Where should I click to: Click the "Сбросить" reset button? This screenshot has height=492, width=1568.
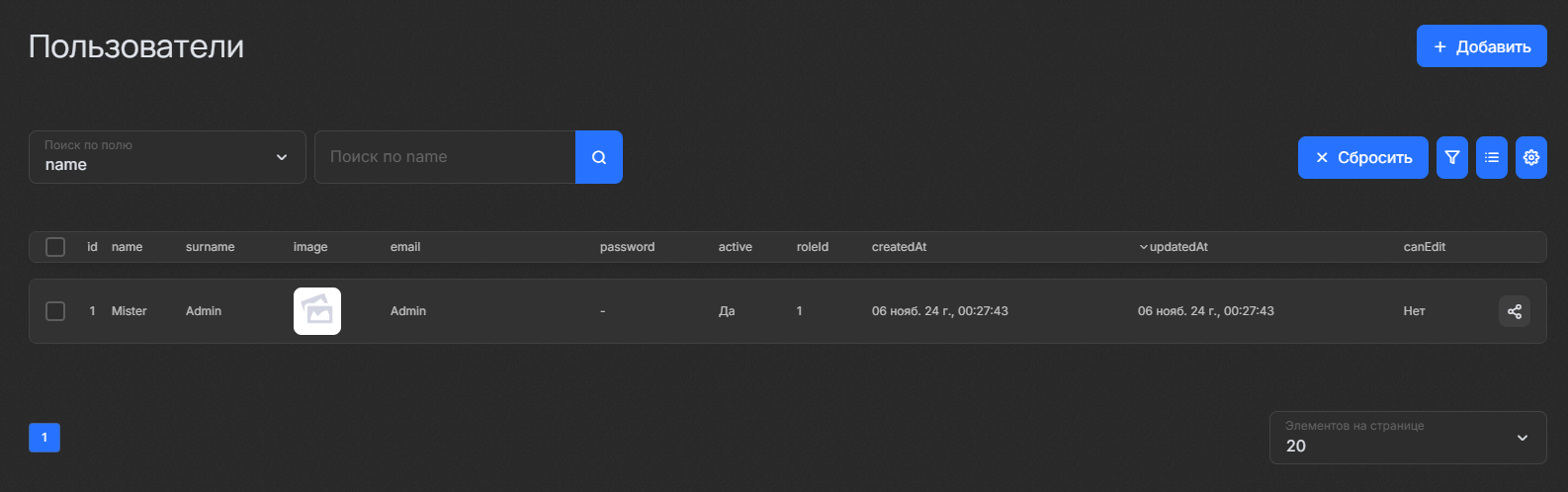1362,157
